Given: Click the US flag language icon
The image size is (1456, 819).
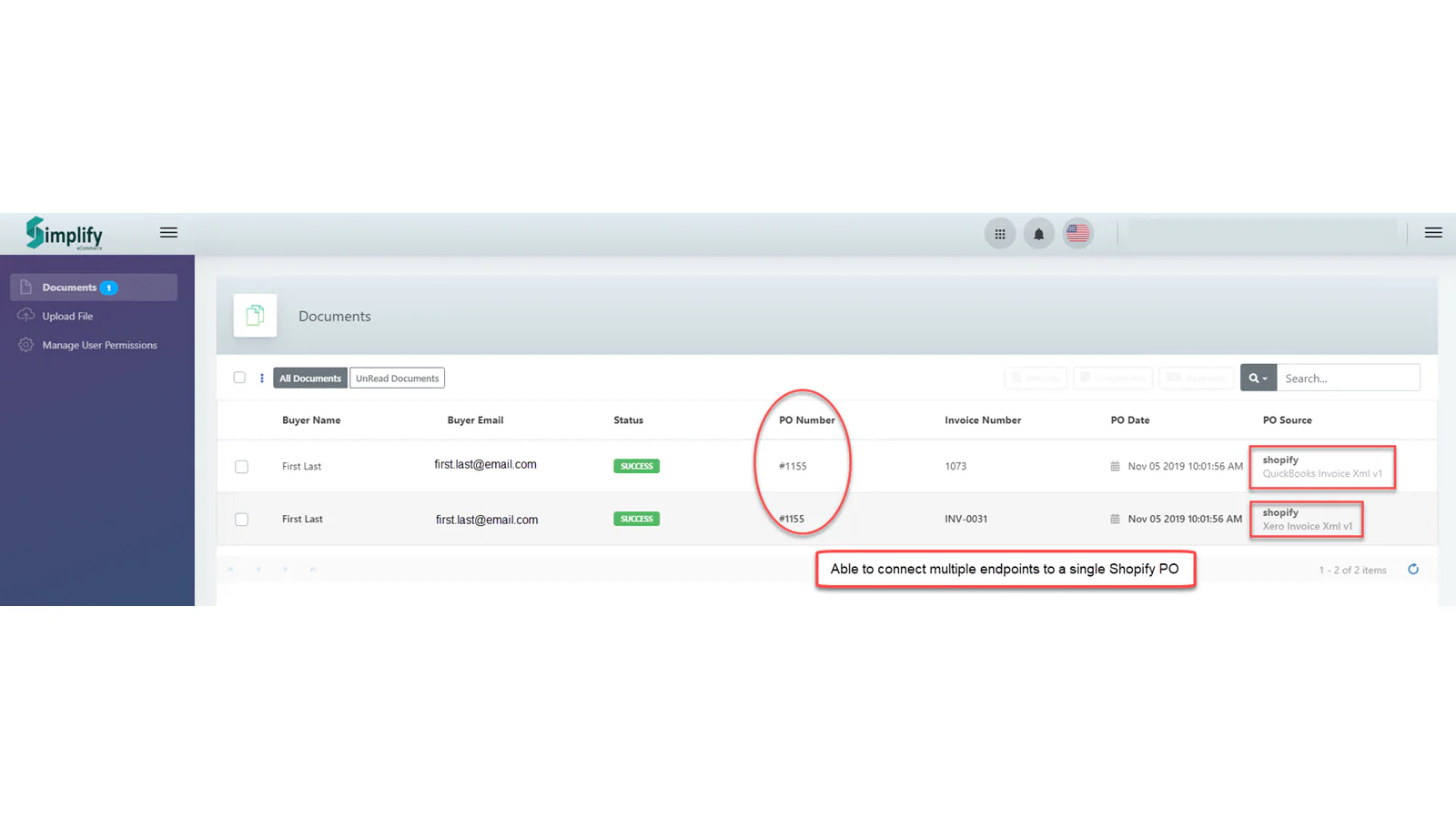Looking at the screenshot, I should click(1077, 233).
